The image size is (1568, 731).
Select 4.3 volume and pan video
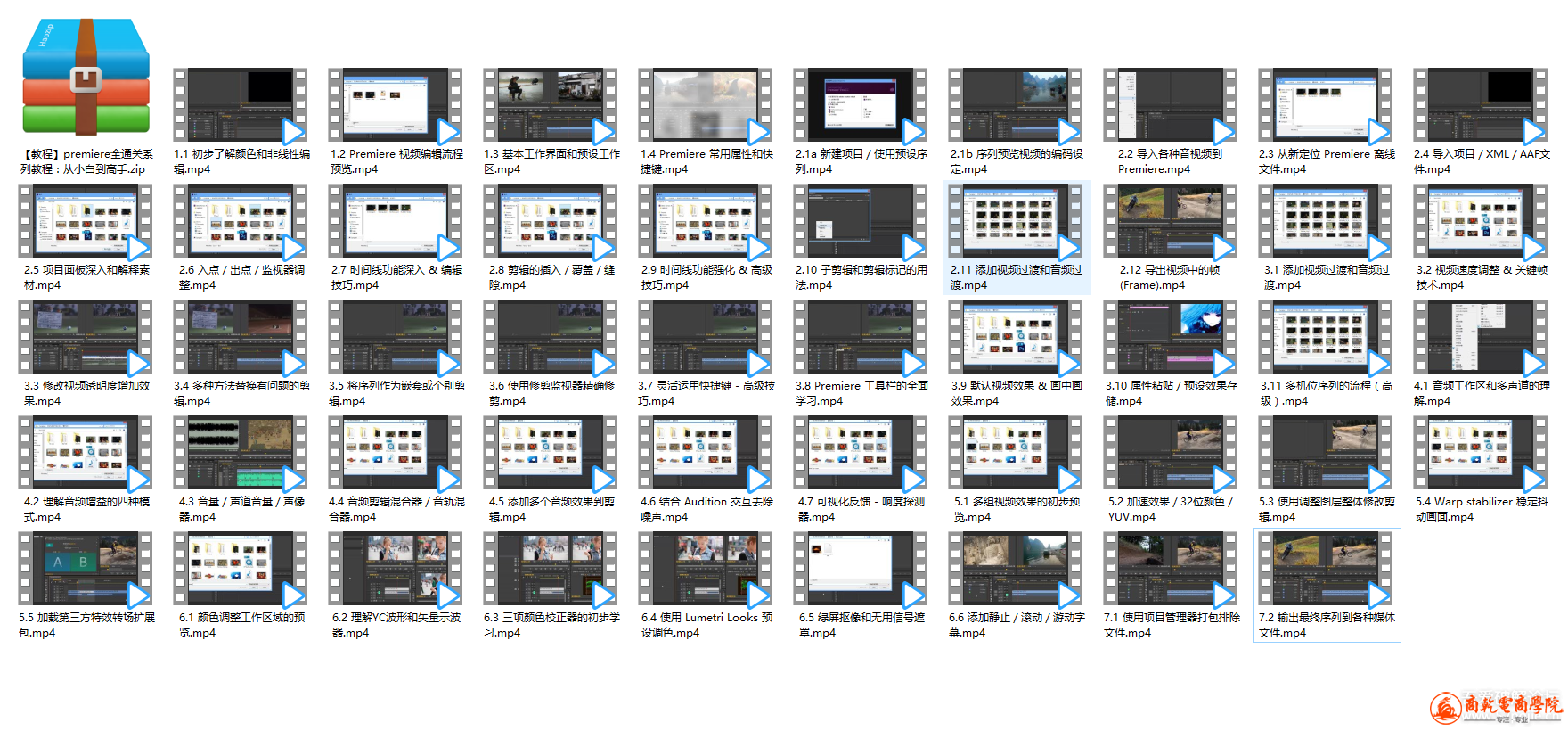click(241, 453)
